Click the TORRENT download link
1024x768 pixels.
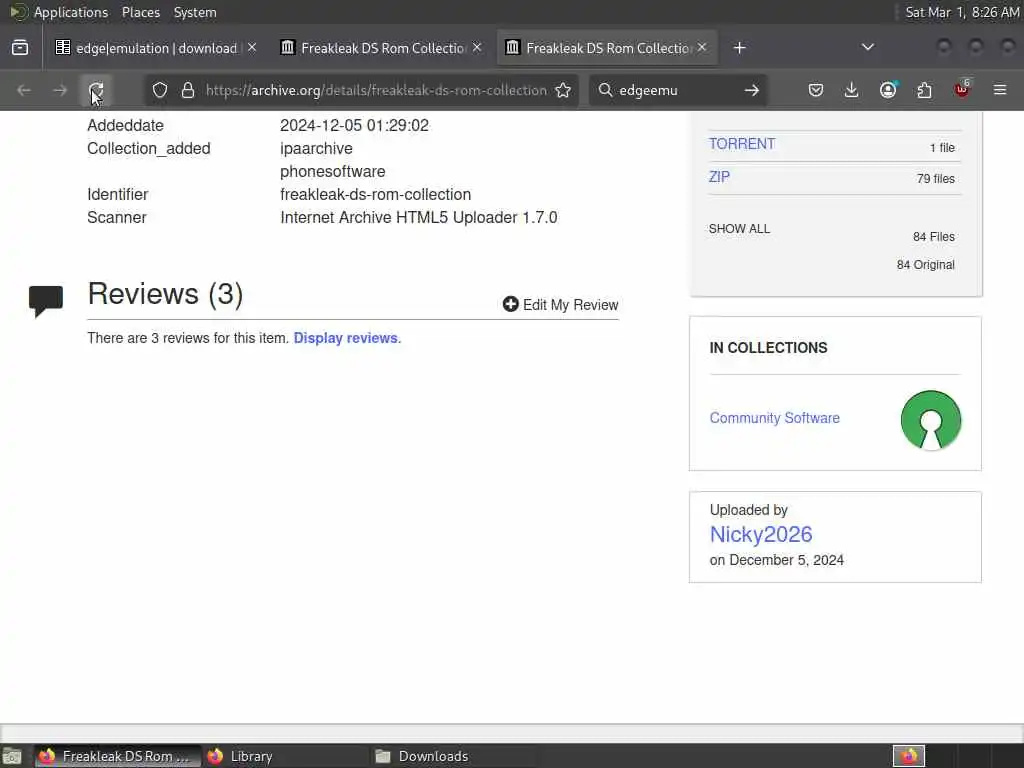pyautogui.click(x=742, y=144)
